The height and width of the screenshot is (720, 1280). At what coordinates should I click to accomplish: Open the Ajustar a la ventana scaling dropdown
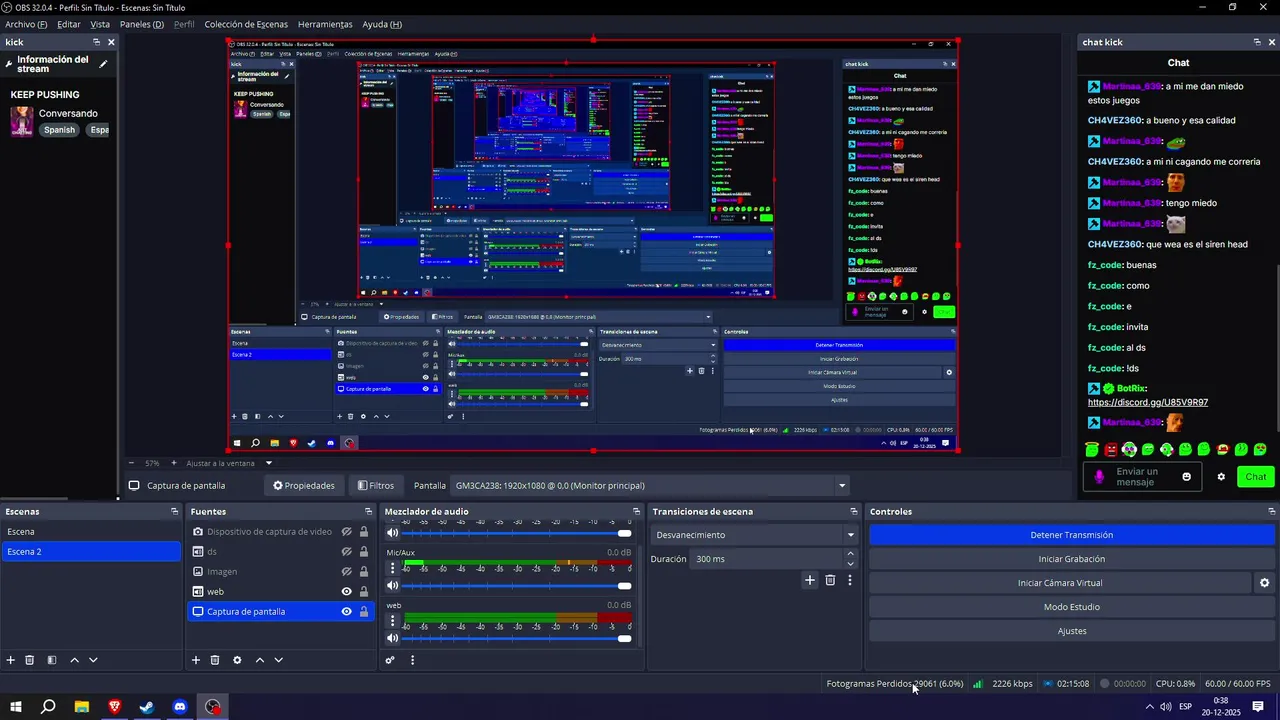coord(229,463)
